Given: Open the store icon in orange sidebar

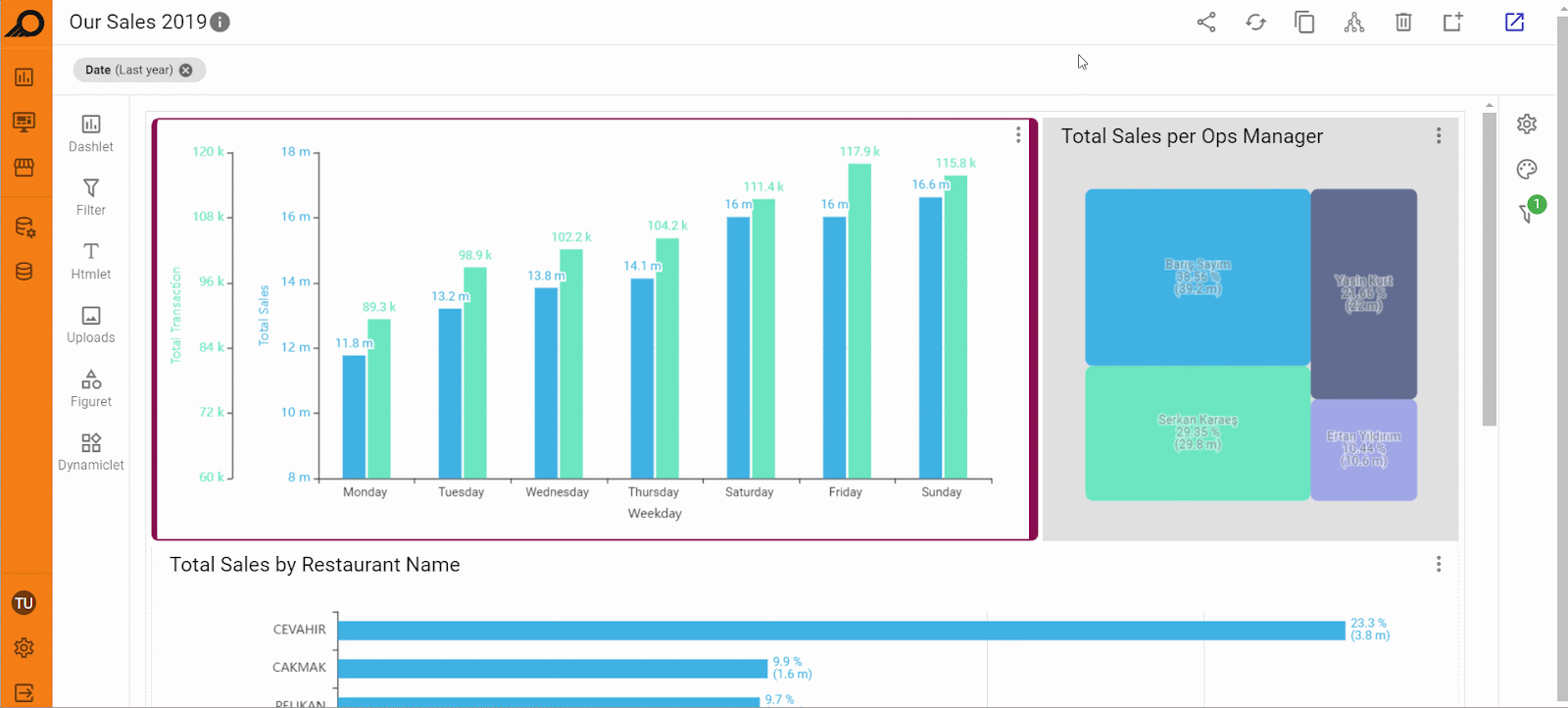Looking at the screenshot, I should point(24,168).
